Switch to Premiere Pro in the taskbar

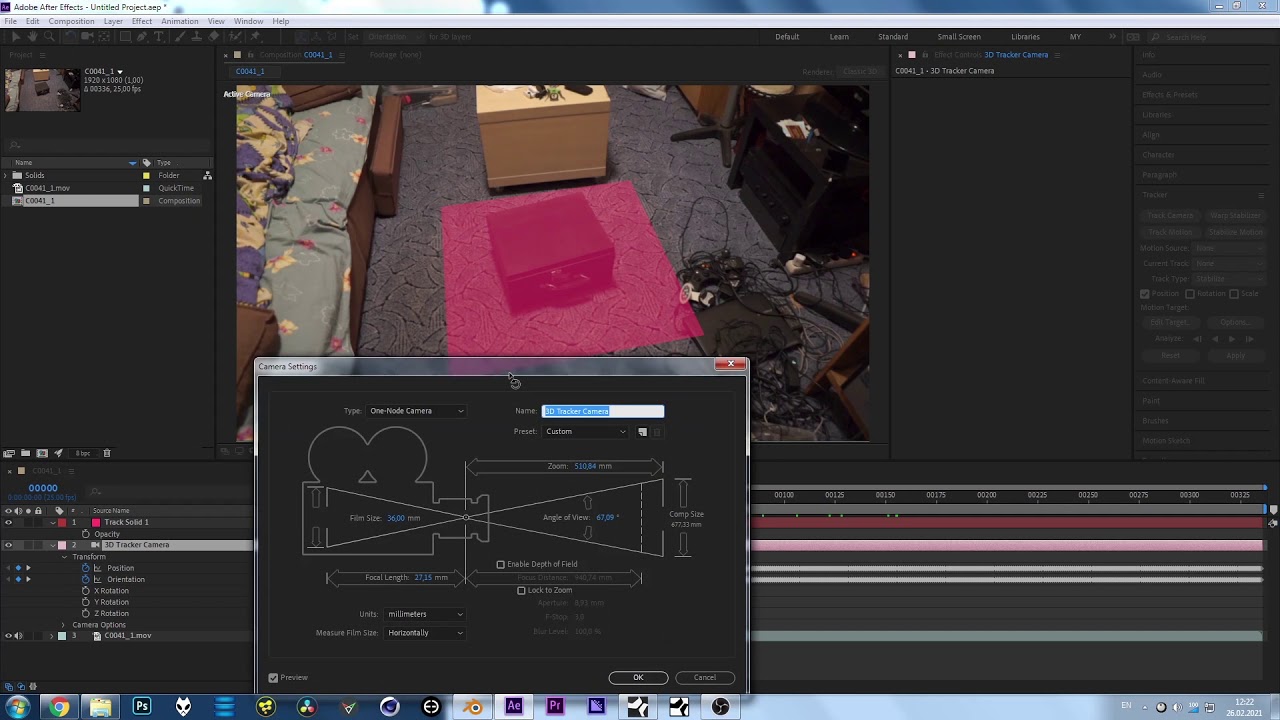tap(555, 707)
